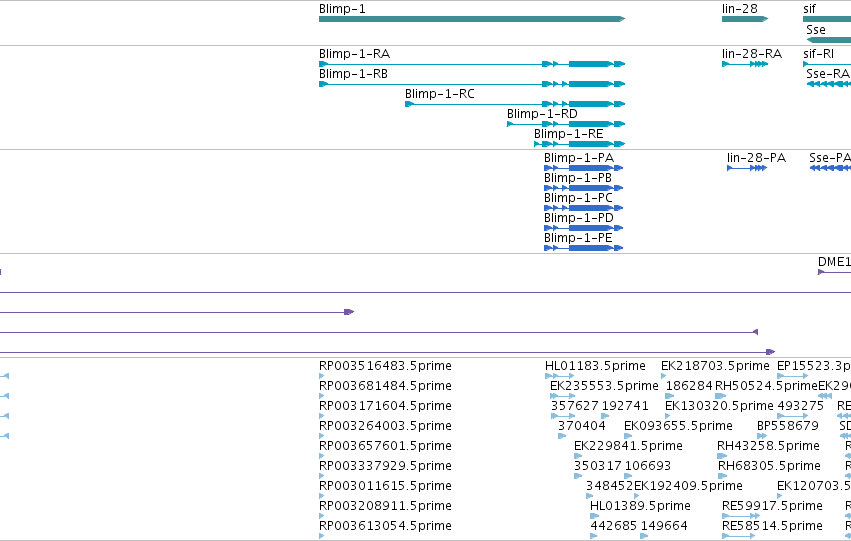The width and height of the screenshot is (851, 541).
Task: Select the Sse-RA transcript arrows
Action: pos(829,84)
